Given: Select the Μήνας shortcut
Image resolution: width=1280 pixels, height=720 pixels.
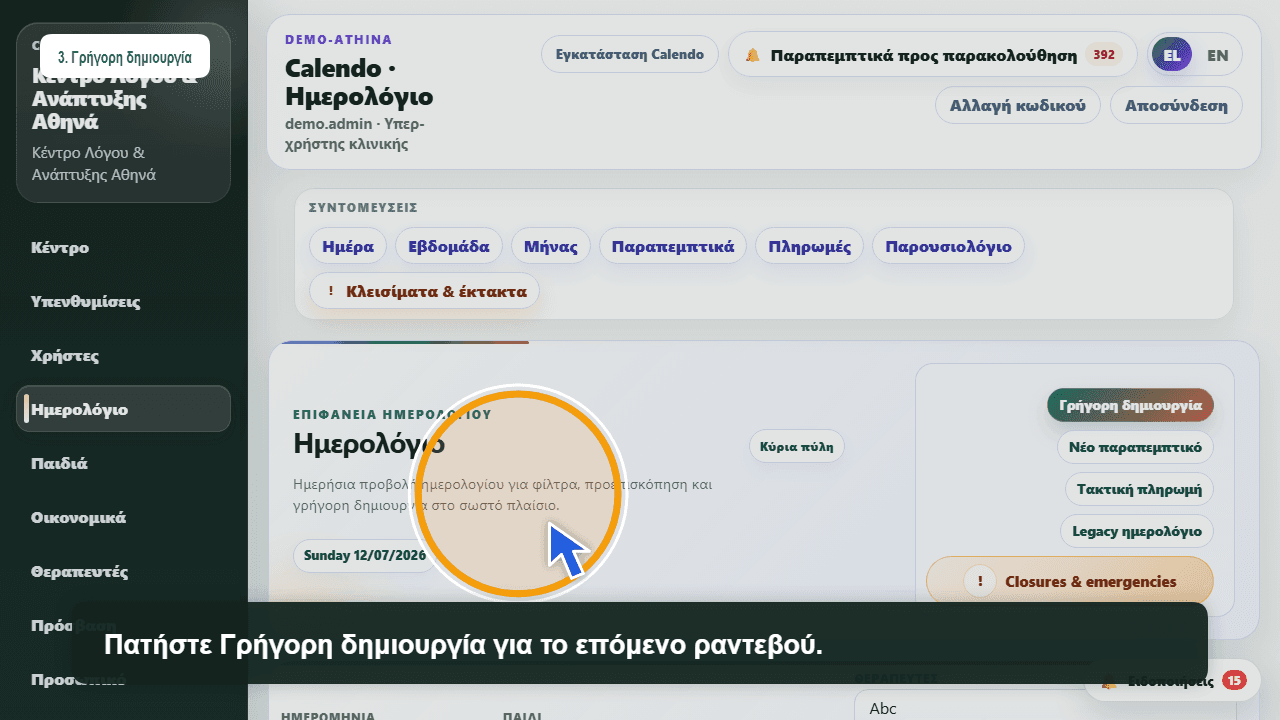Looking at the screenshot, I should coord(551,246).
